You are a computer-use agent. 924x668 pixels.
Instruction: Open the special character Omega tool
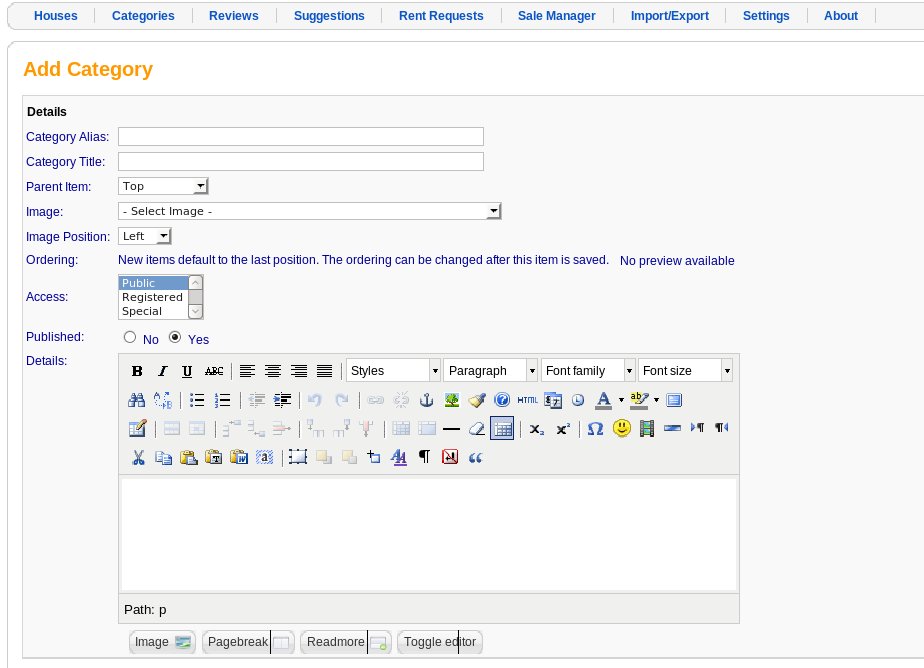click(x=595, y=428)
